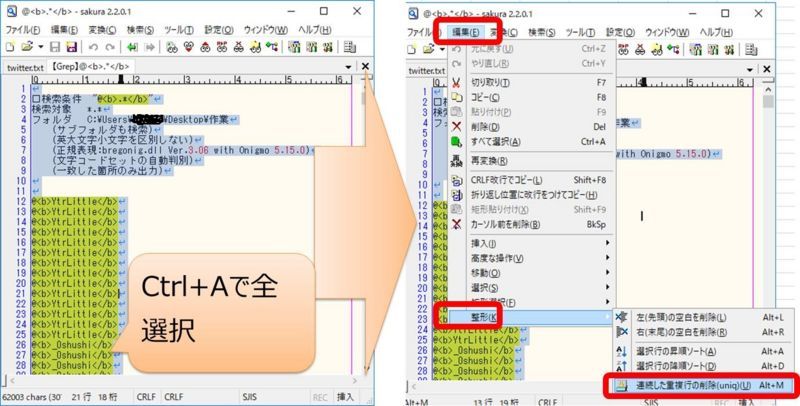800x406 pixels.
Task: Open ファイル(F) menu in left window
Action: pos(22,30)
